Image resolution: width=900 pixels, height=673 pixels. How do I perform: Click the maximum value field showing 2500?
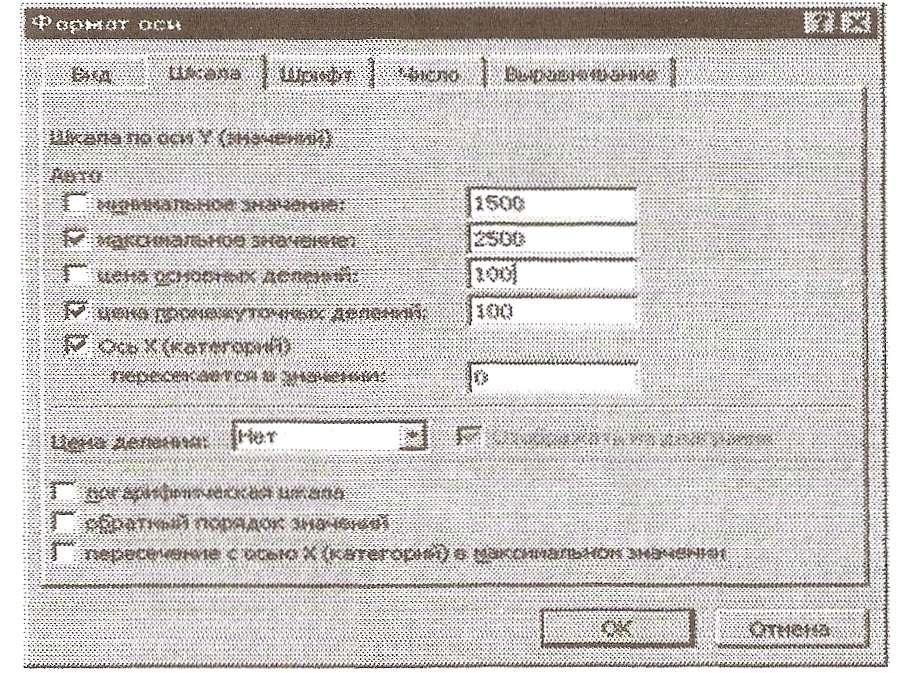[x=552, y=239]
